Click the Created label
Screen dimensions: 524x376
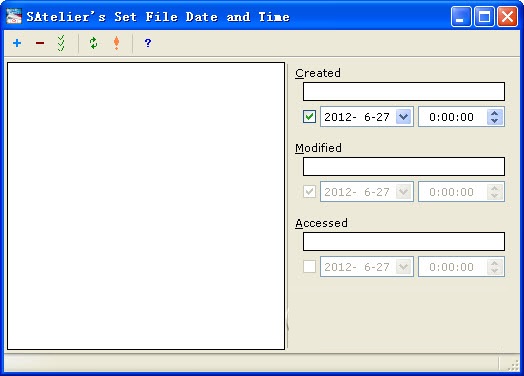[318, 73]
